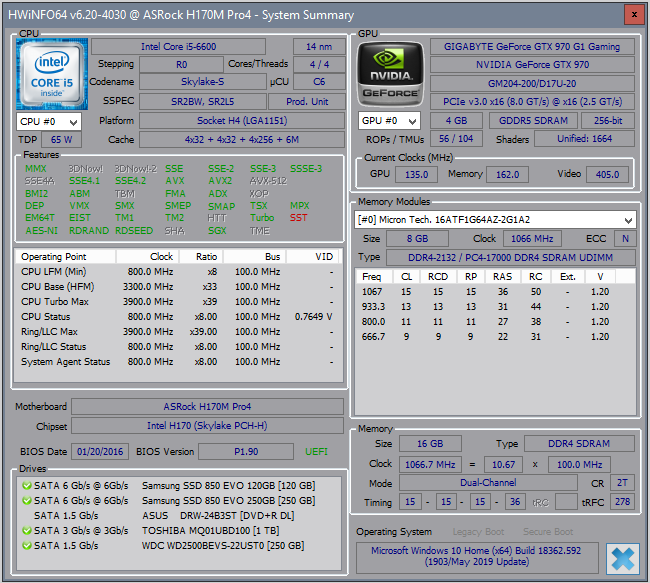Click status icon of Samsung 850 EVO 120GB
This screenshot has height=583, width=650.
[27, 485]
